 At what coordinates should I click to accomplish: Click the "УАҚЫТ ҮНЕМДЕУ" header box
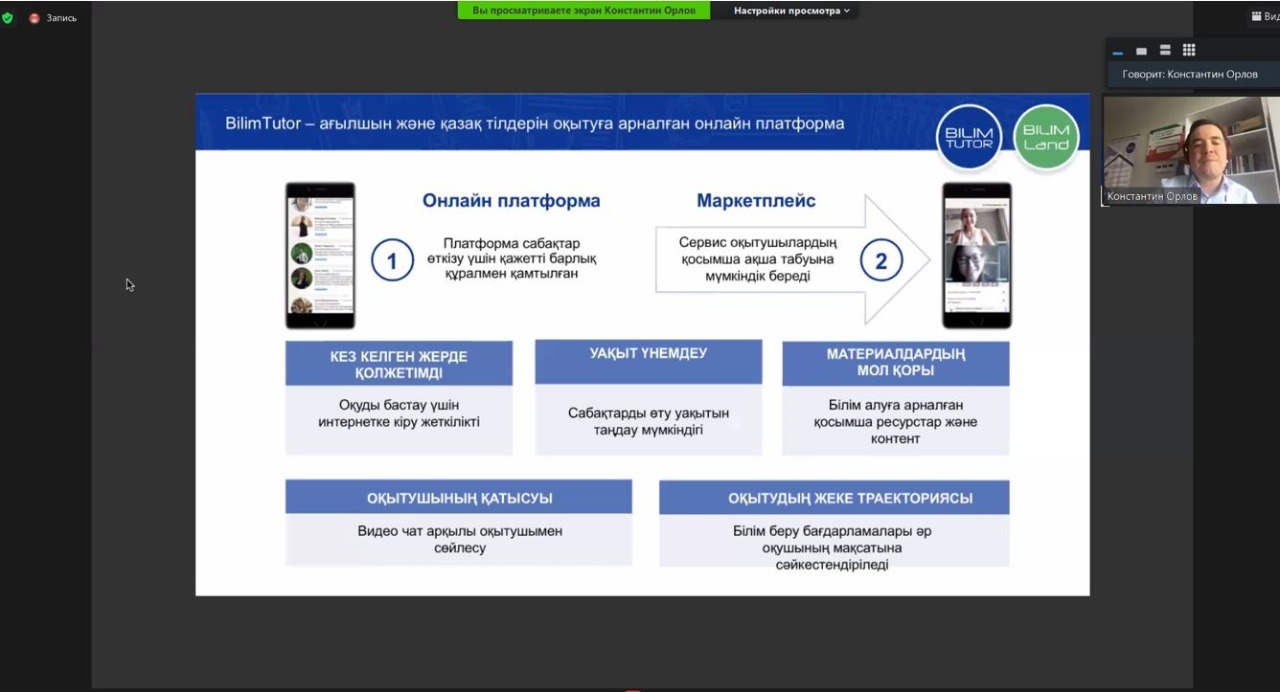pos(648,362)
